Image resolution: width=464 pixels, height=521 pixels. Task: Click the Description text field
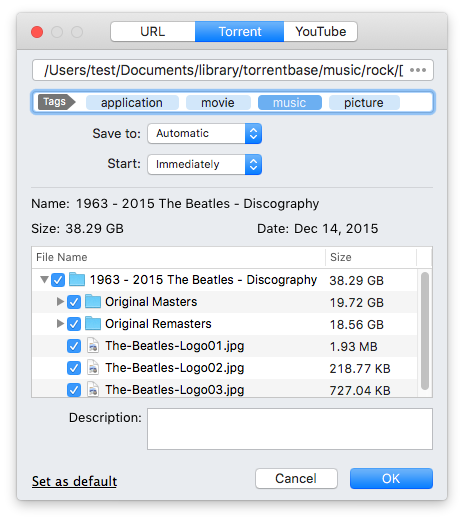[290, 429]
